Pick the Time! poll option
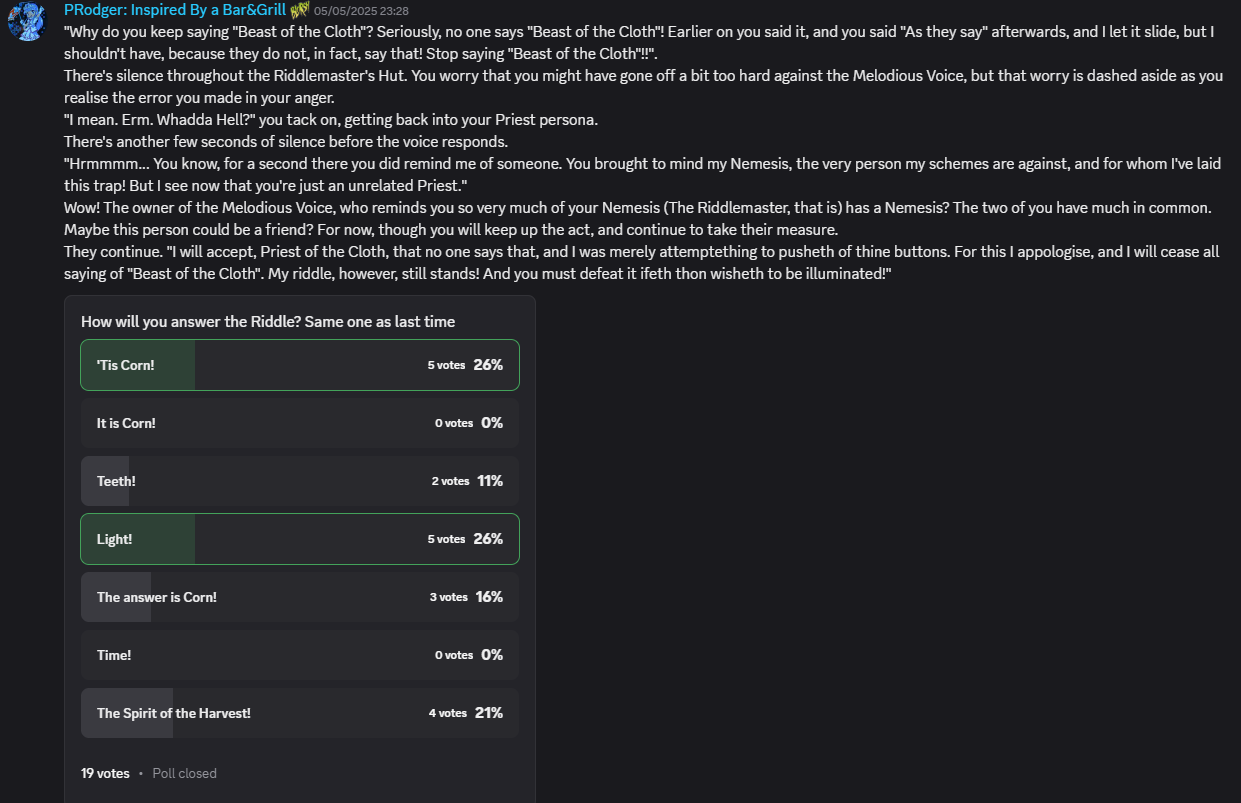 tap(300, 655)
